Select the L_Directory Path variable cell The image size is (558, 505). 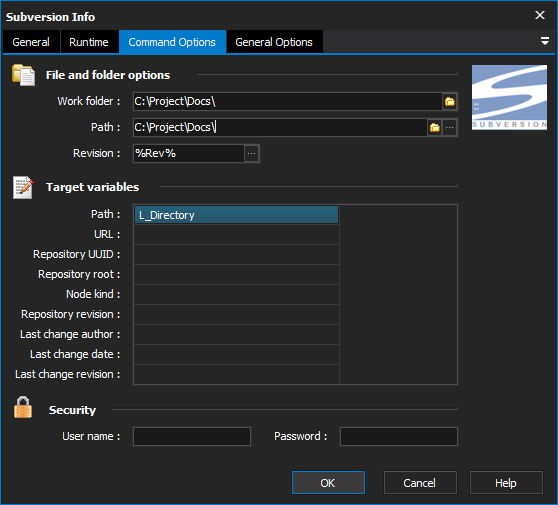click(236, 215)
